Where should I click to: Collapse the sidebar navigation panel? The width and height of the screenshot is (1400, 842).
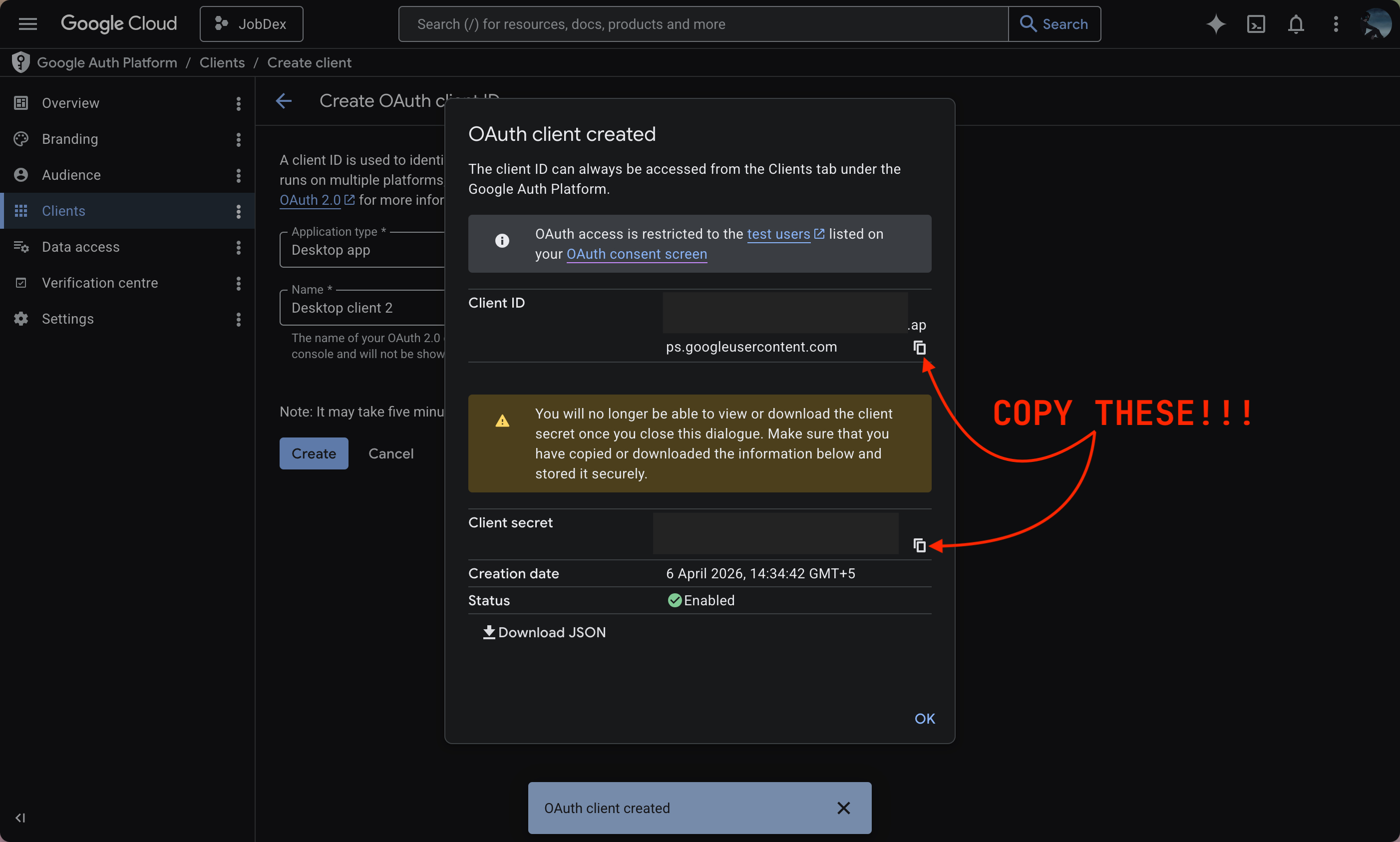click(20, 818)
